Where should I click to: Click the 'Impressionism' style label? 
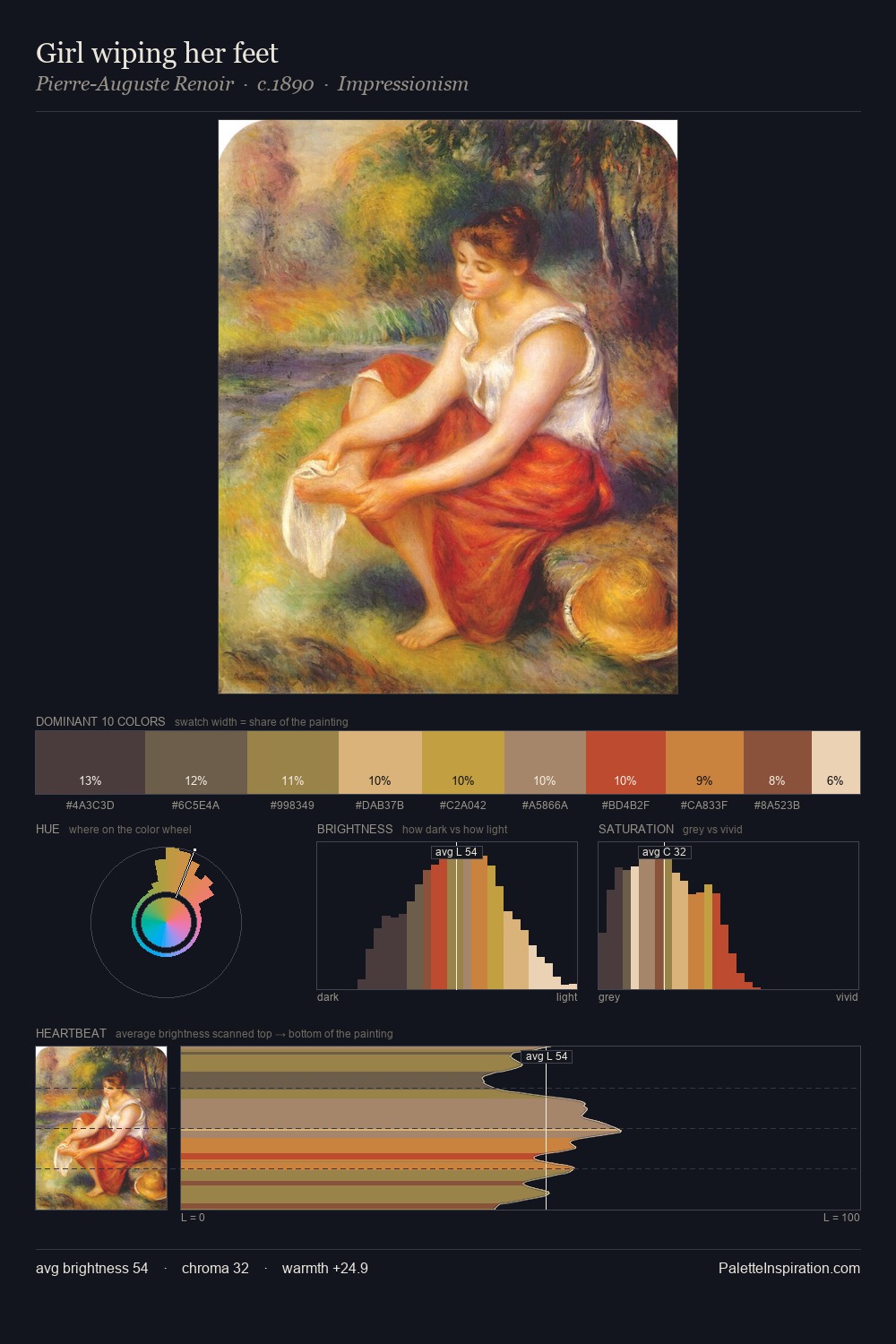403,83
